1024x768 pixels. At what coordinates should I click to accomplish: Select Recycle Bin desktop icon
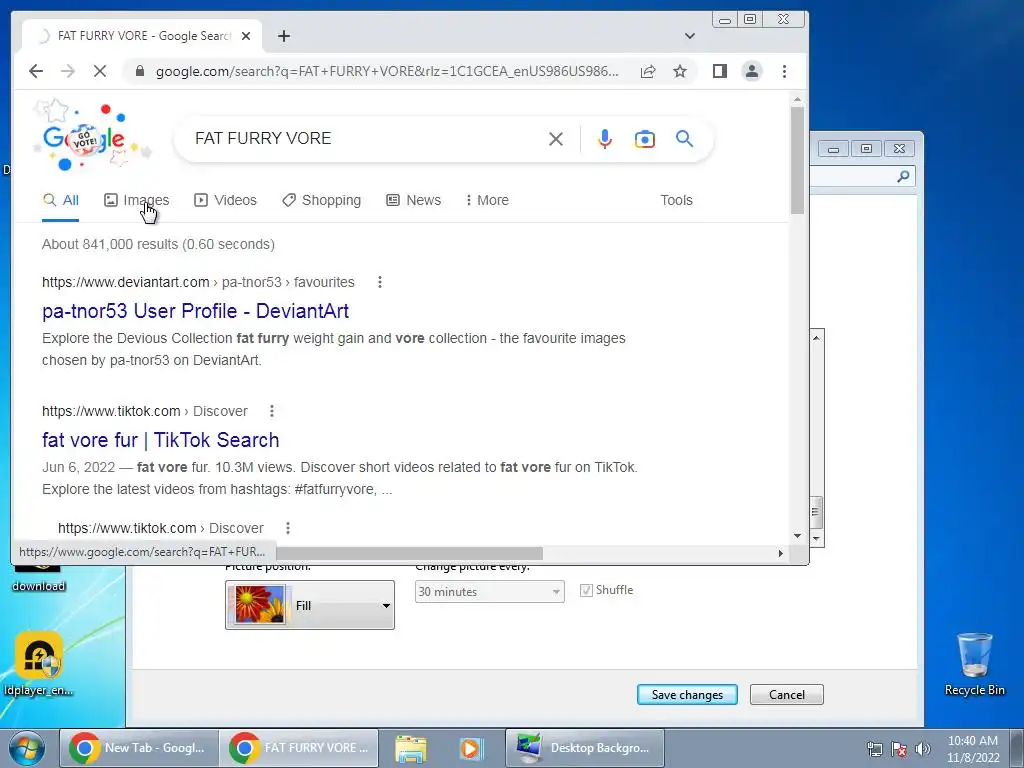[x=974, y=664]
